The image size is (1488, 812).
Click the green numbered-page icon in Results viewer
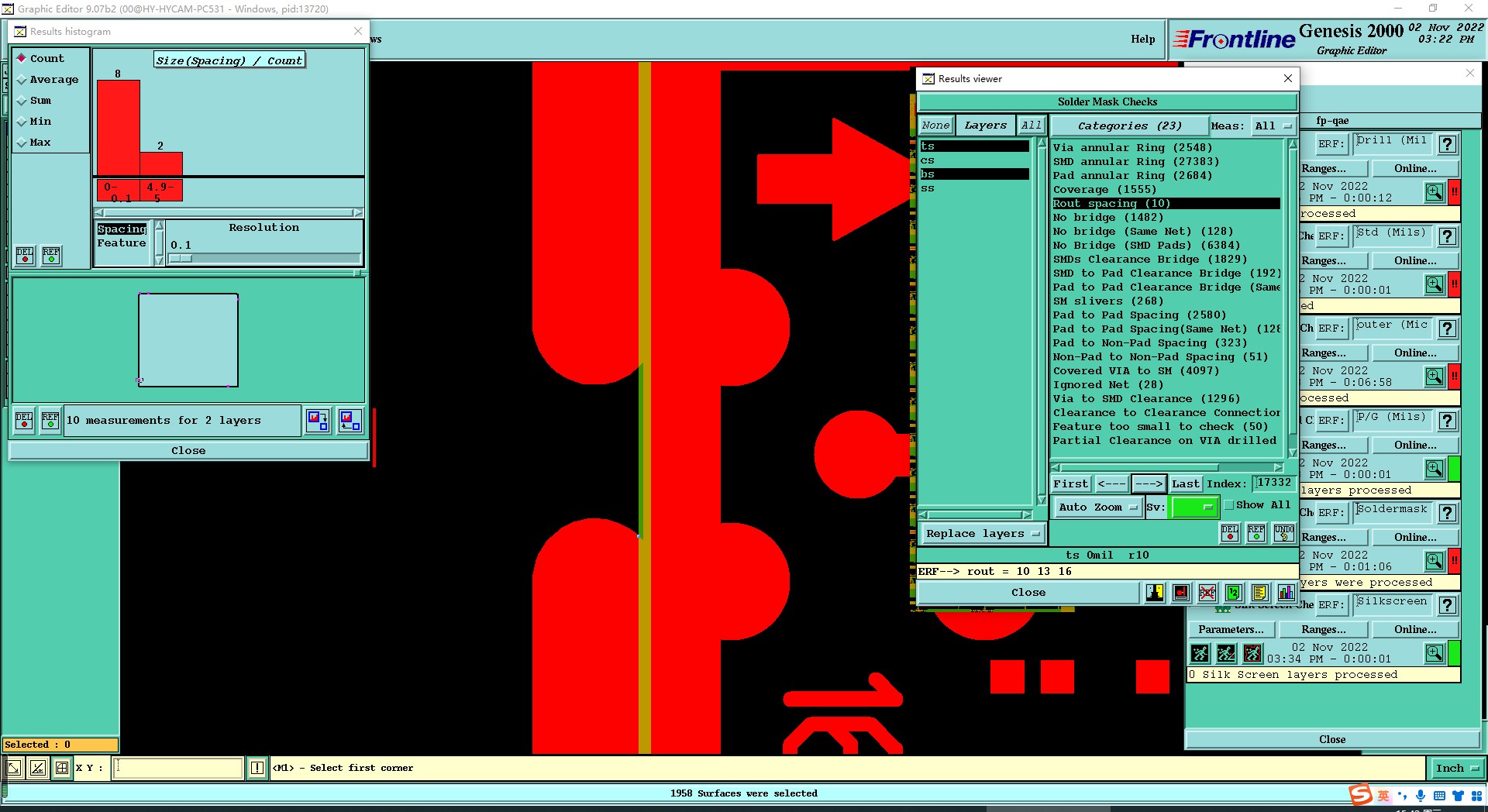[1233, 593]
